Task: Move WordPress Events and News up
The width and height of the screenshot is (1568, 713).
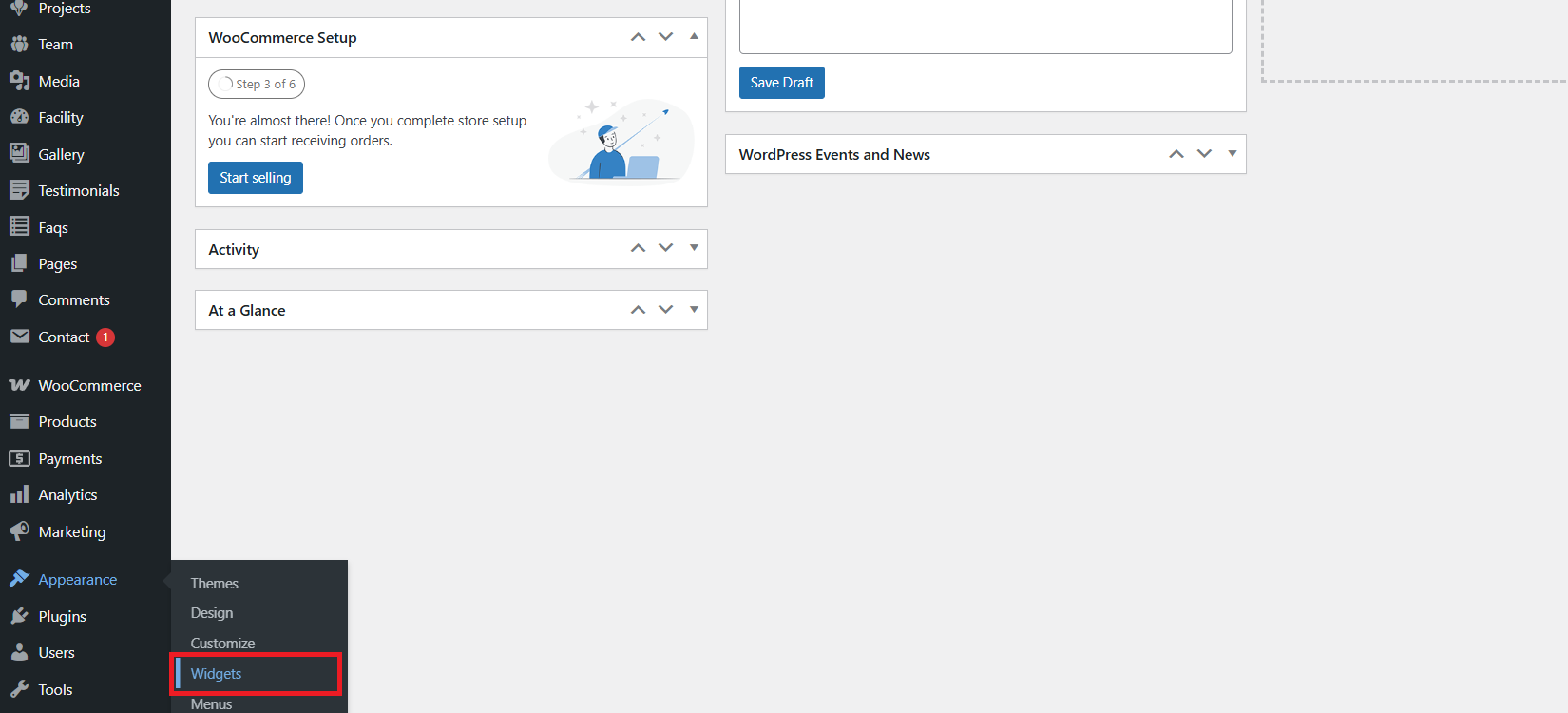Action: [1176, 153]
